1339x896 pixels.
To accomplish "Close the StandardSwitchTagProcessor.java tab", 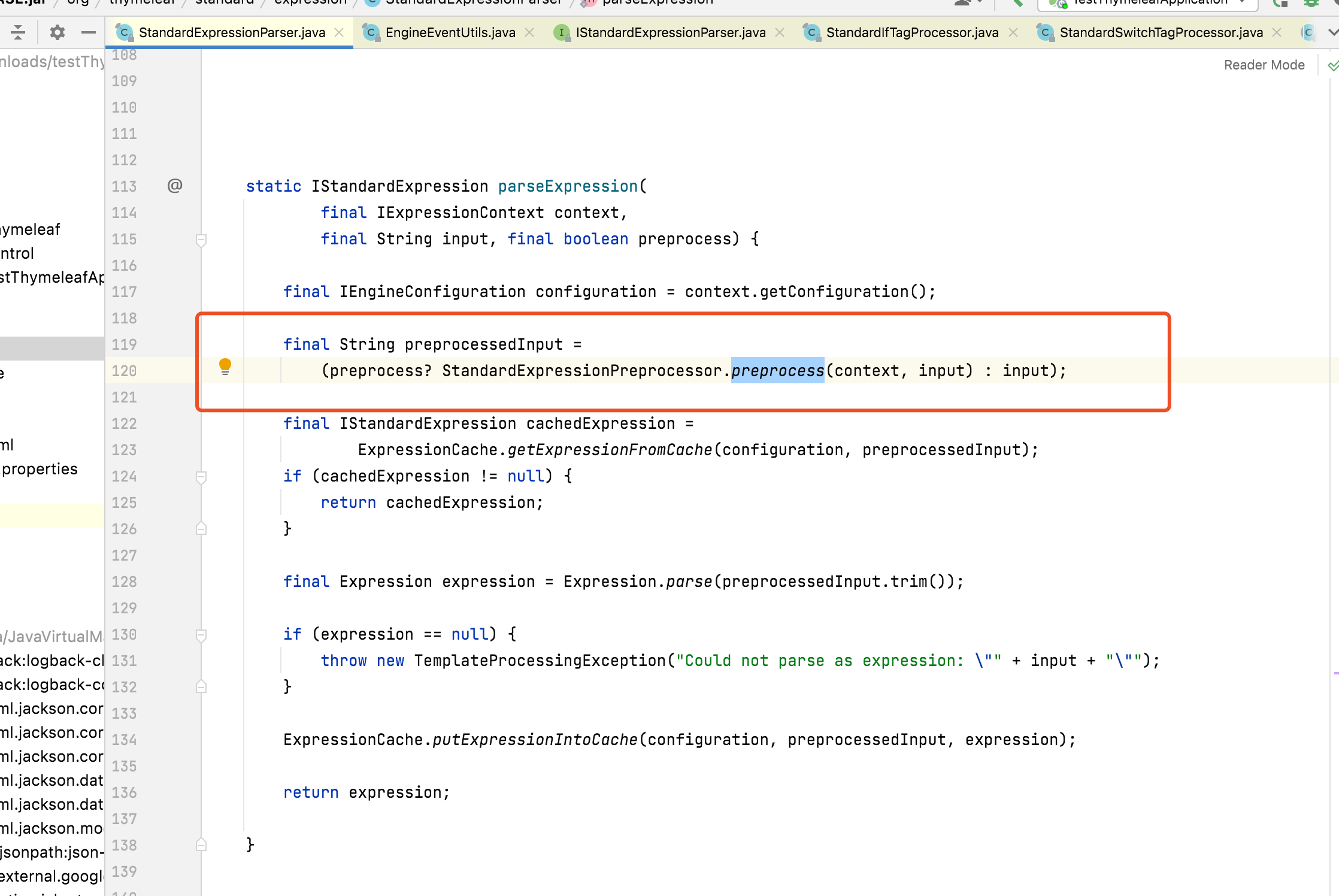I will click(1277, 32).
